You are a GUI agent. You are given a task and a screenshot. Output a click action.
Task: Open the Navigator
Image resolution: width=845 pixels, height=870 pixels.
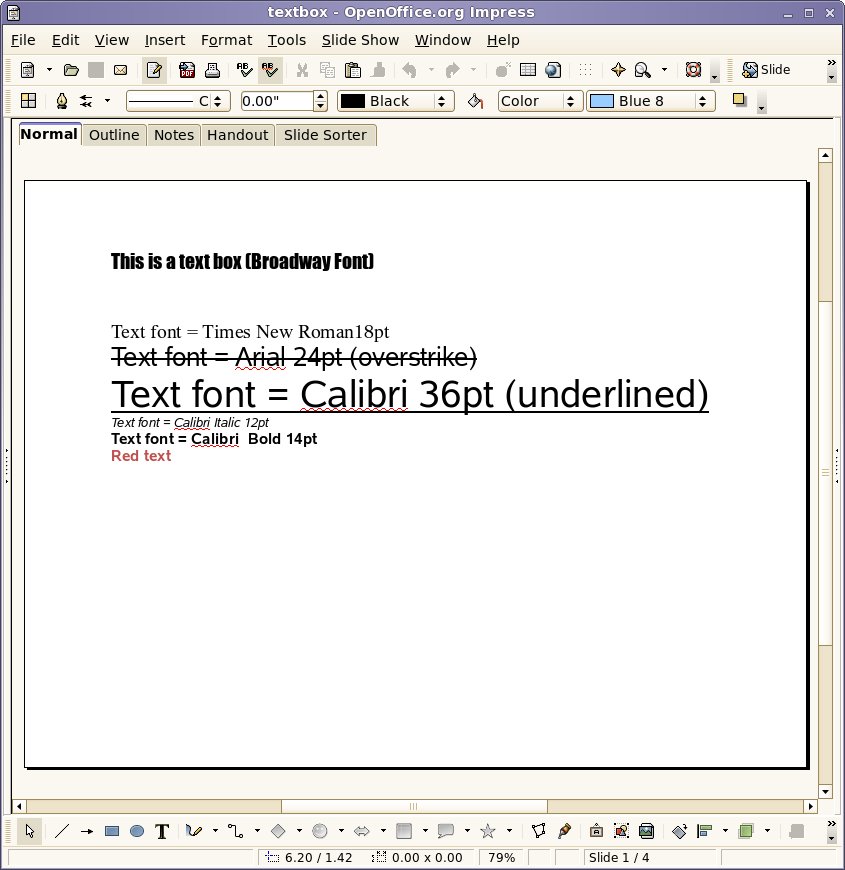coord(618,70)
